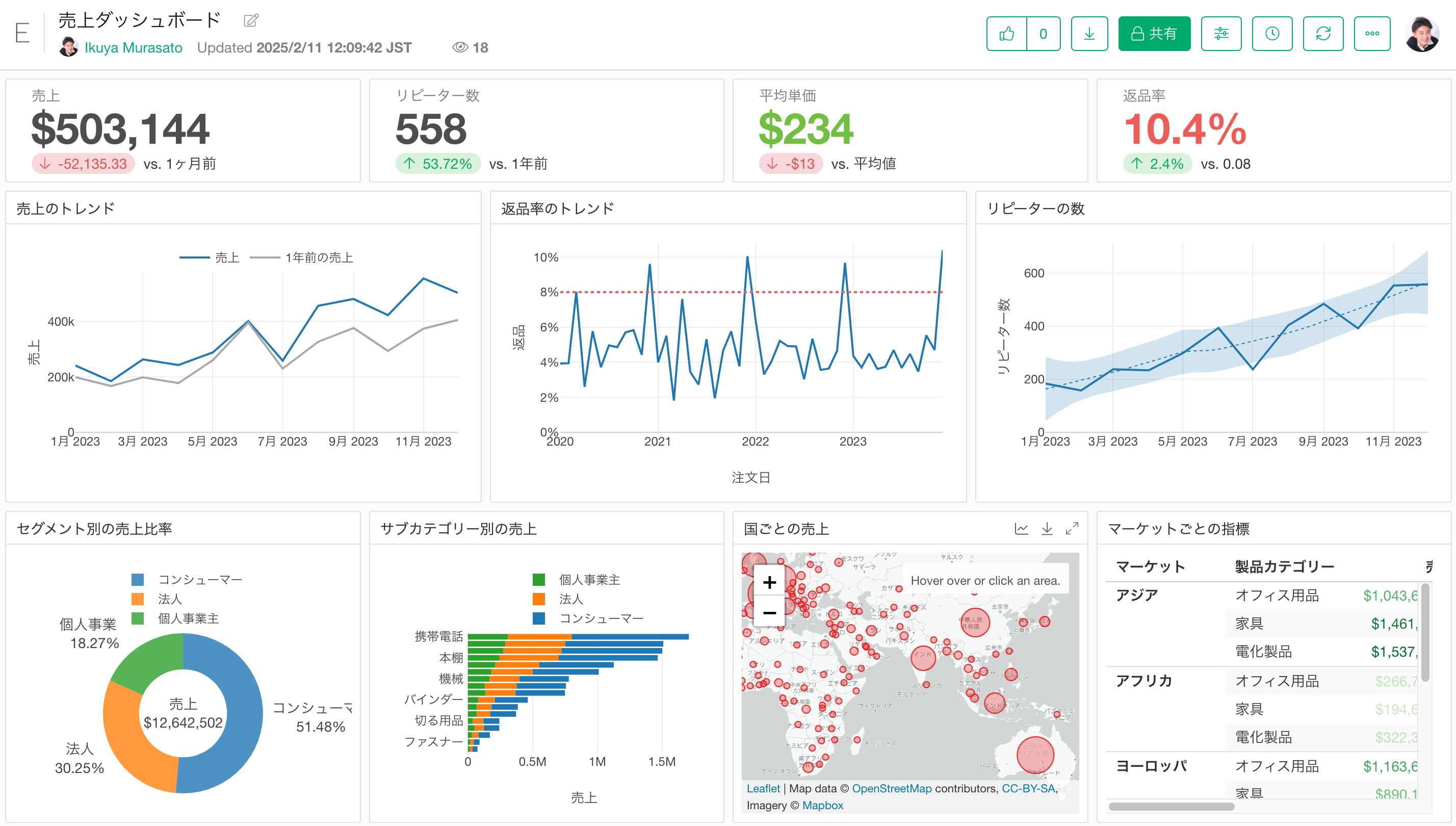1456x826 pixels.
Task: Open the OpenStreetMap attribution link
Action: pyautogui.click(x=892, y=789)
